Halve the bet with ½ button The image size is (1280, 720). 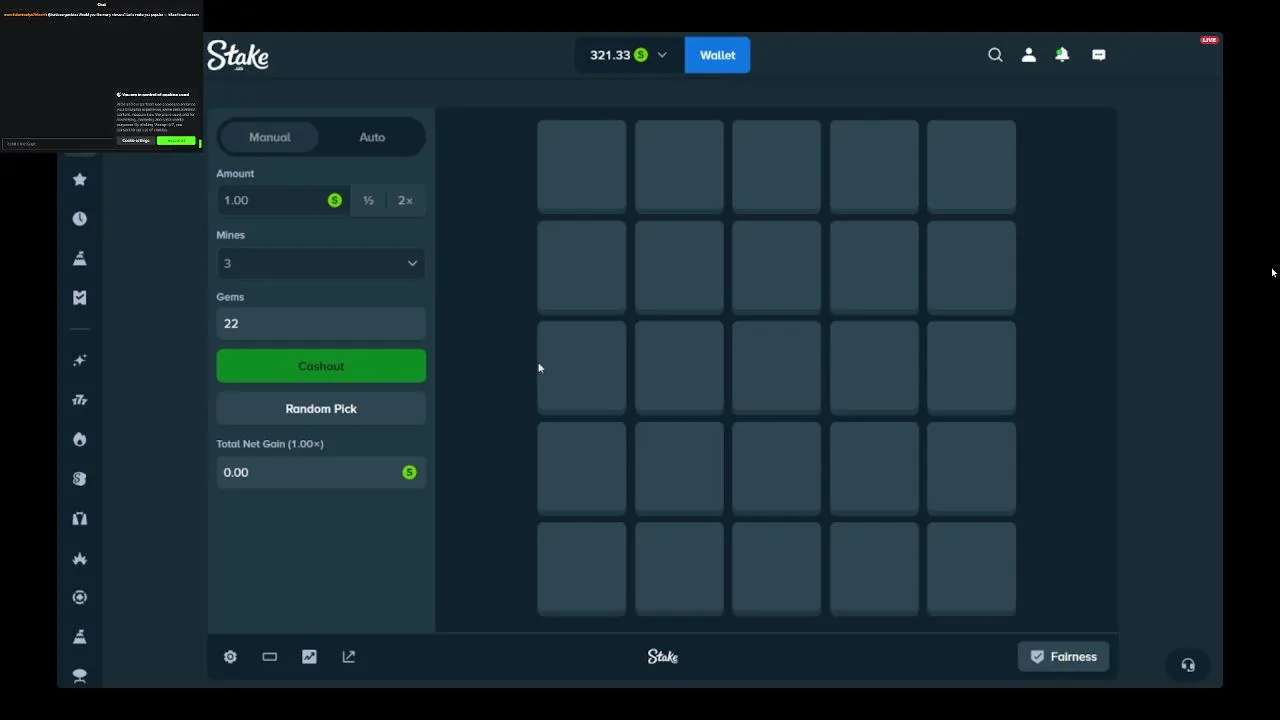(x=368, y=200)
